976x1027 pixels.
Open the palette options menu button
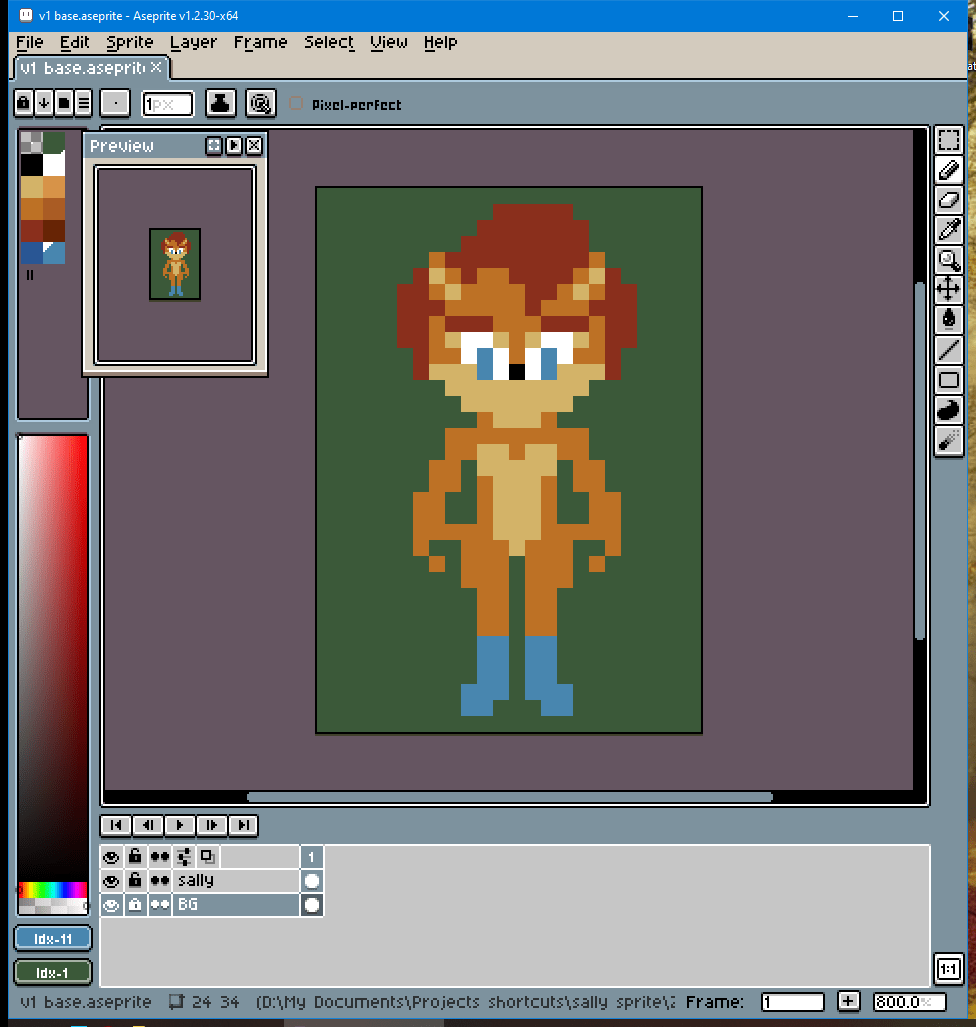tap(84, 102)
